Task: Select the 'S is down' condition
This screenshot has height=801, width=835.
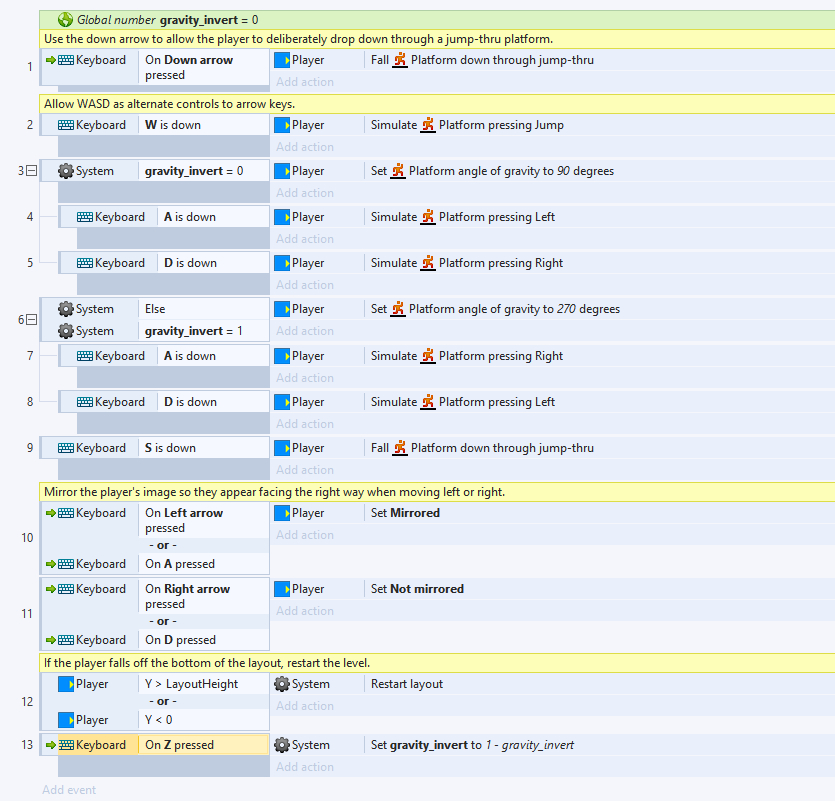Action: click(x=156, y=448)
